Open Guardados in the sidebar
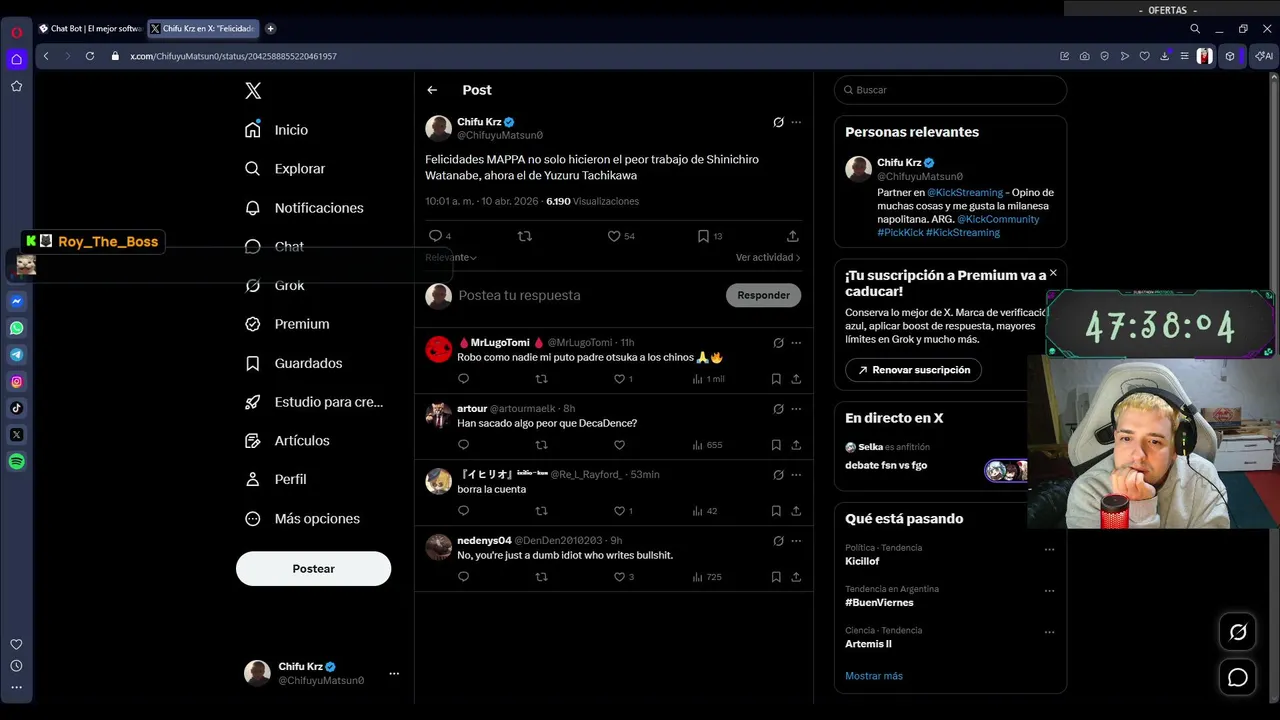This screenshot has height=720, width=1280. point(294,363)
